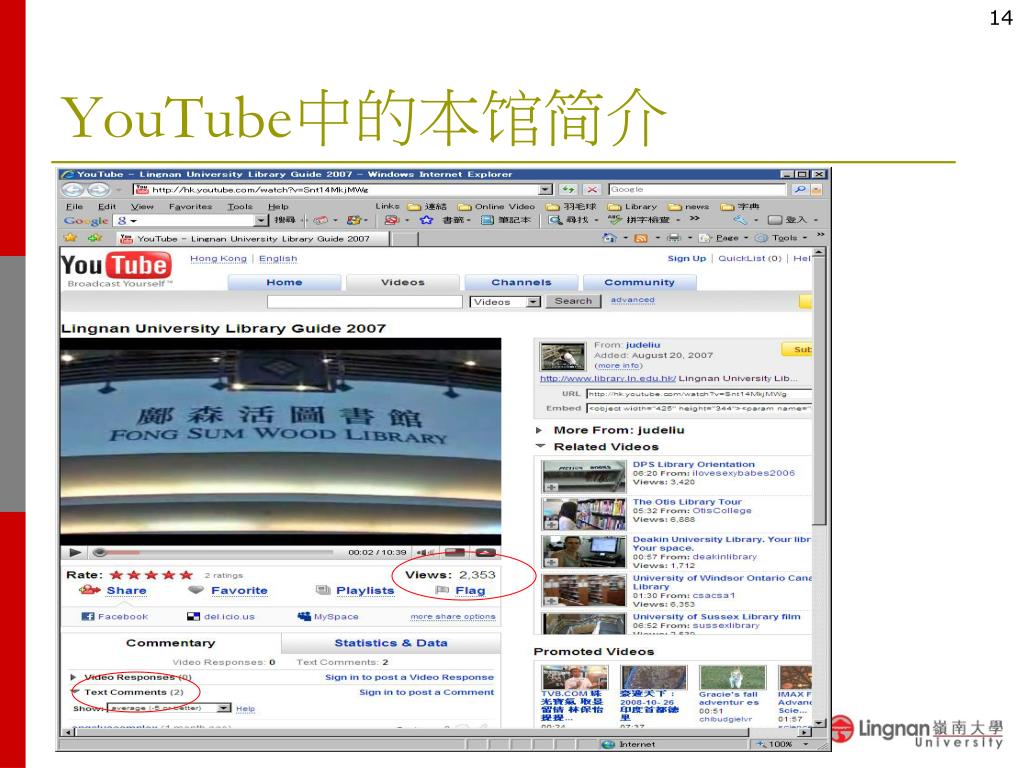Click the Favorite heart icon

196,590
